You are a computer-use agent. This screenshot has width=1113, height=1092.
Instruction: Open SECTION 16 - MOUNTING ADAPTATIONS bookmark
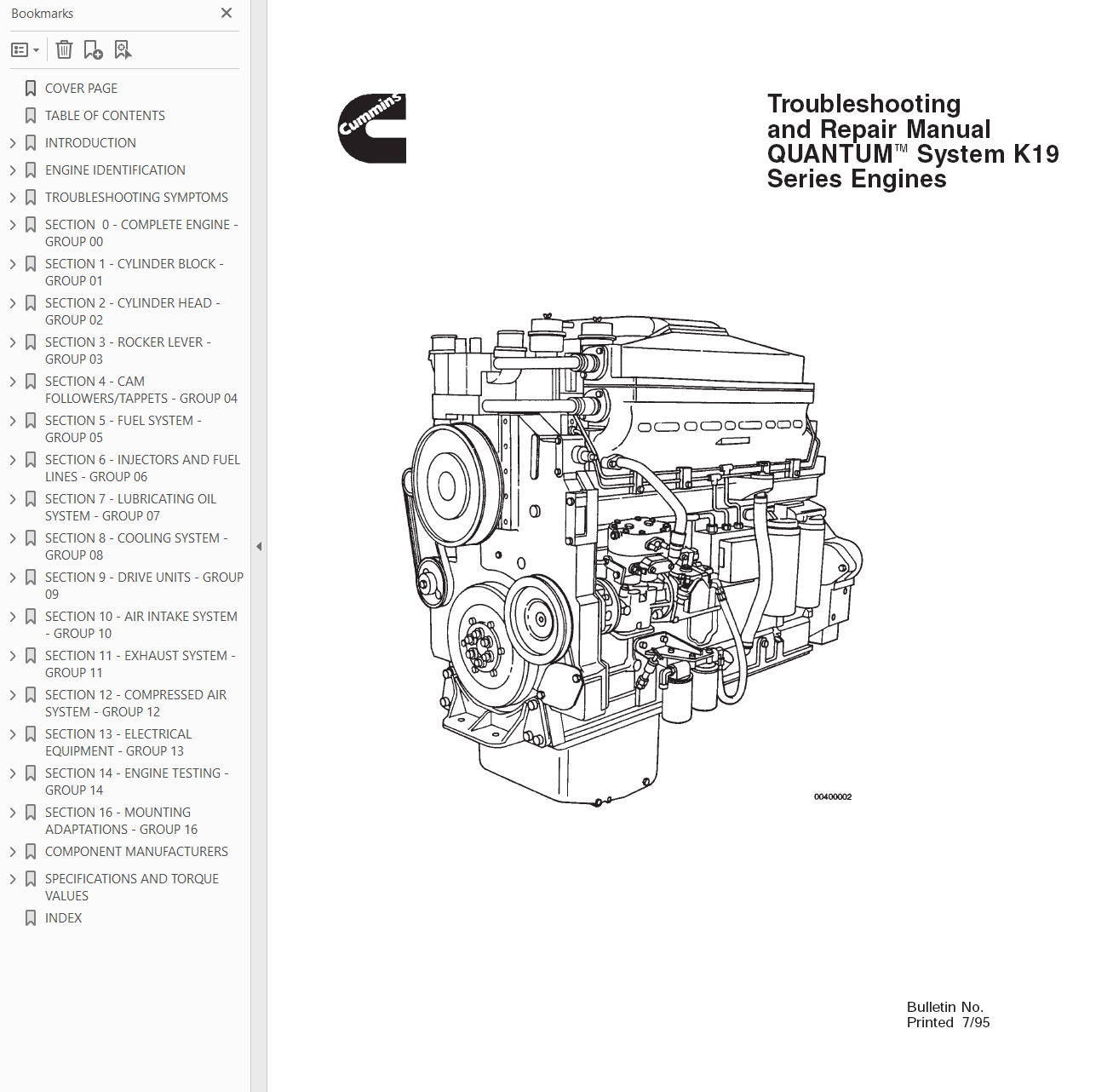coord(121,821)
